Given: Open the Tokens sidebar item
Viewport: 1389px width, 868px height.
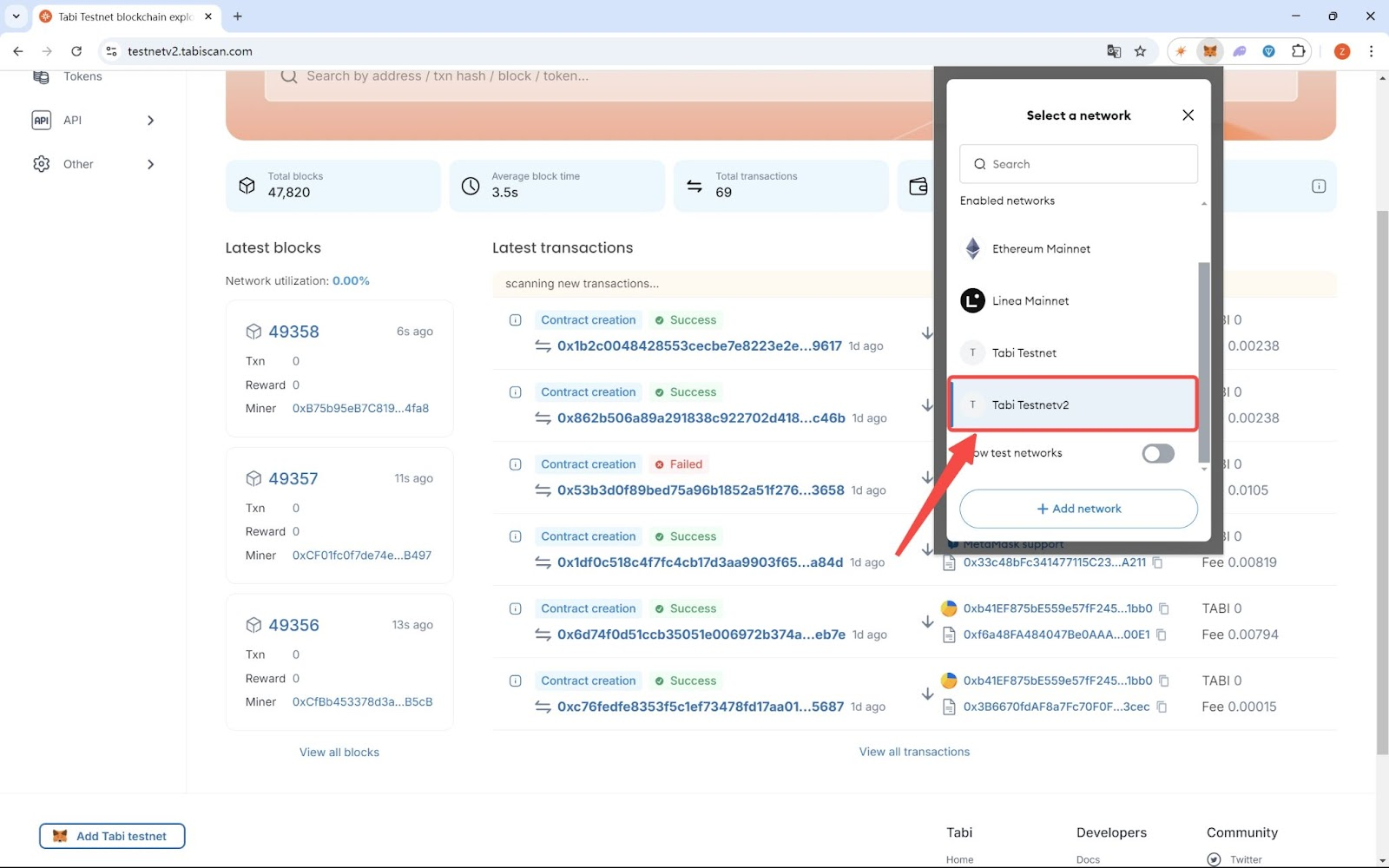Looking at the screenshot, I should (82, 76).
